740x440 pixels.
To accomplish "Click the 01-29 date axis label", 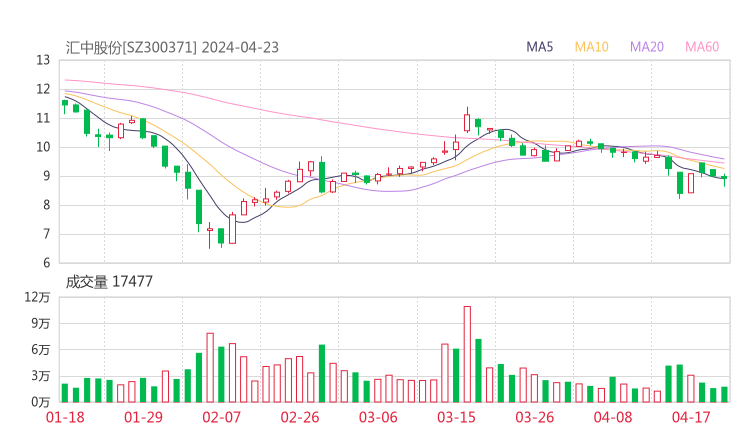I will click(x=143, y=417).
